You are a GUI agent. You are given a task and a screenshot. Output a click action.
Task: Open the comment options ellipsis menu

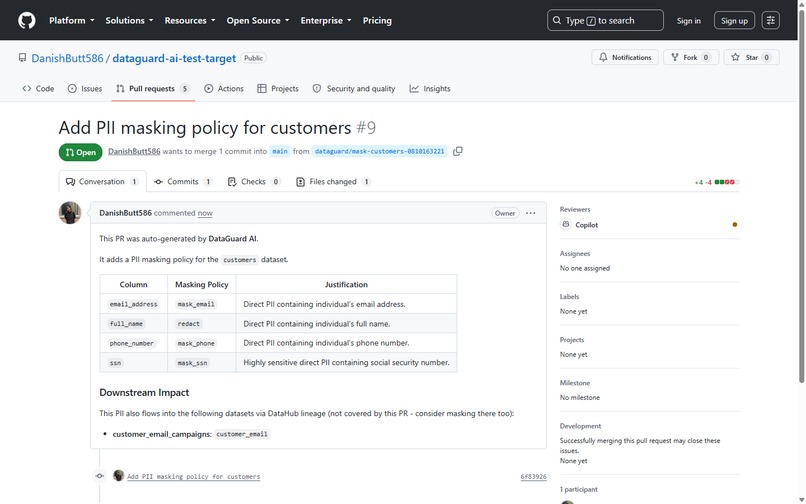pos(530,213)
